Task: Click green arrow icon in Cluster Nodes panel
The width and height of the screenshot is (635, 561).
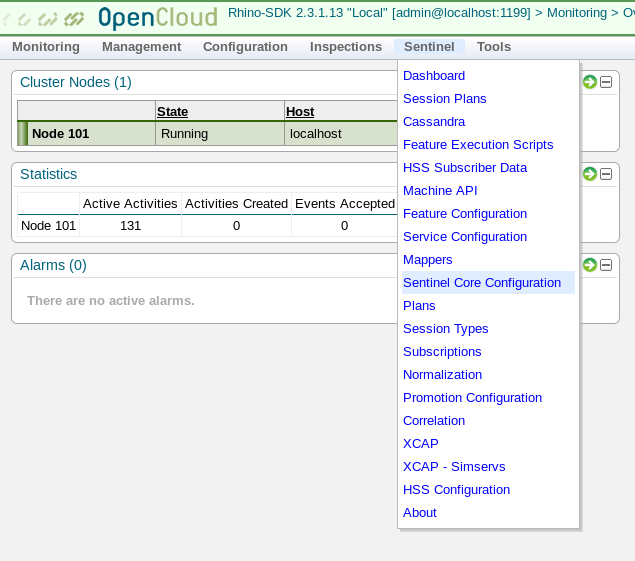Action: (x=590, y=82)
